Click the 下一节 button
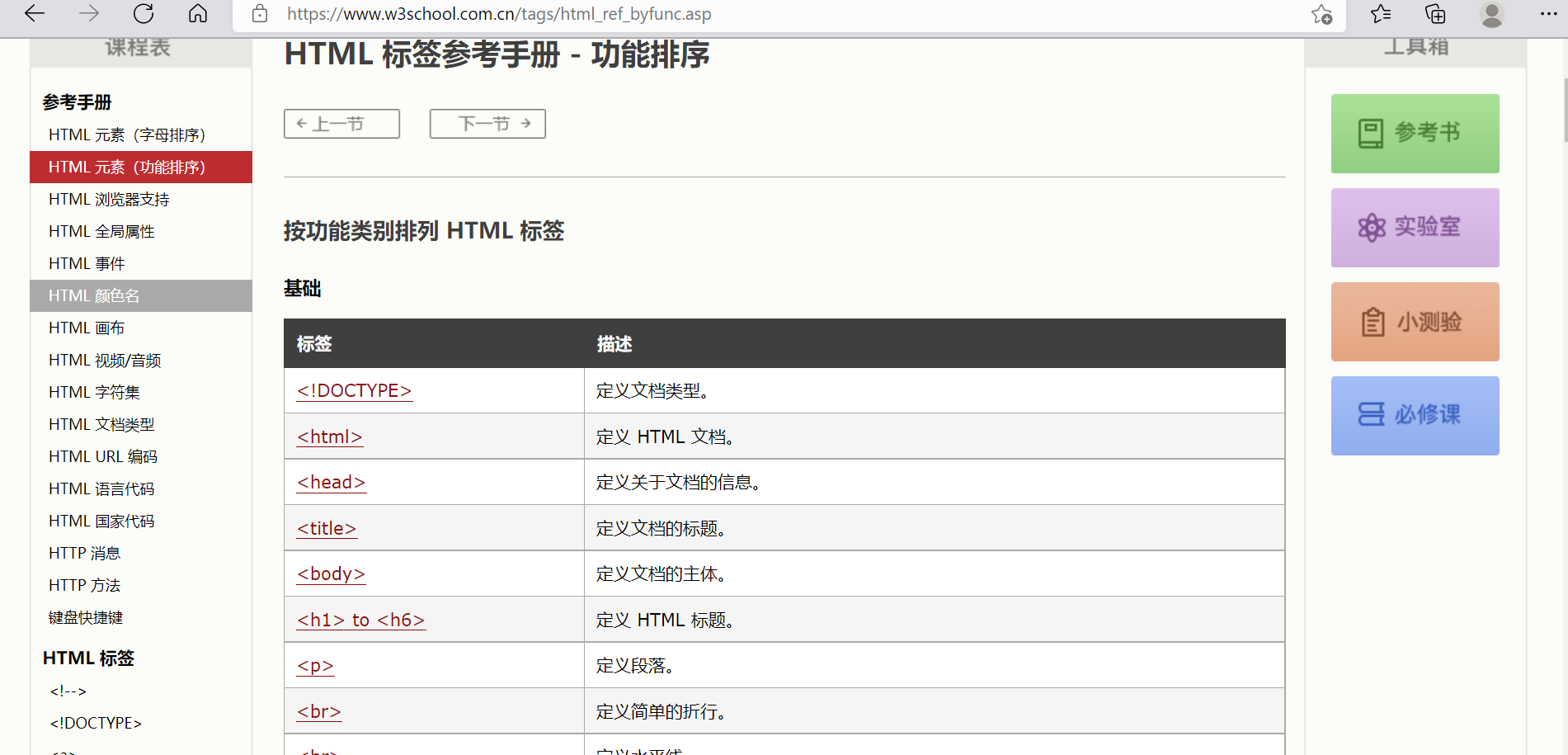 tap(487, 123)
